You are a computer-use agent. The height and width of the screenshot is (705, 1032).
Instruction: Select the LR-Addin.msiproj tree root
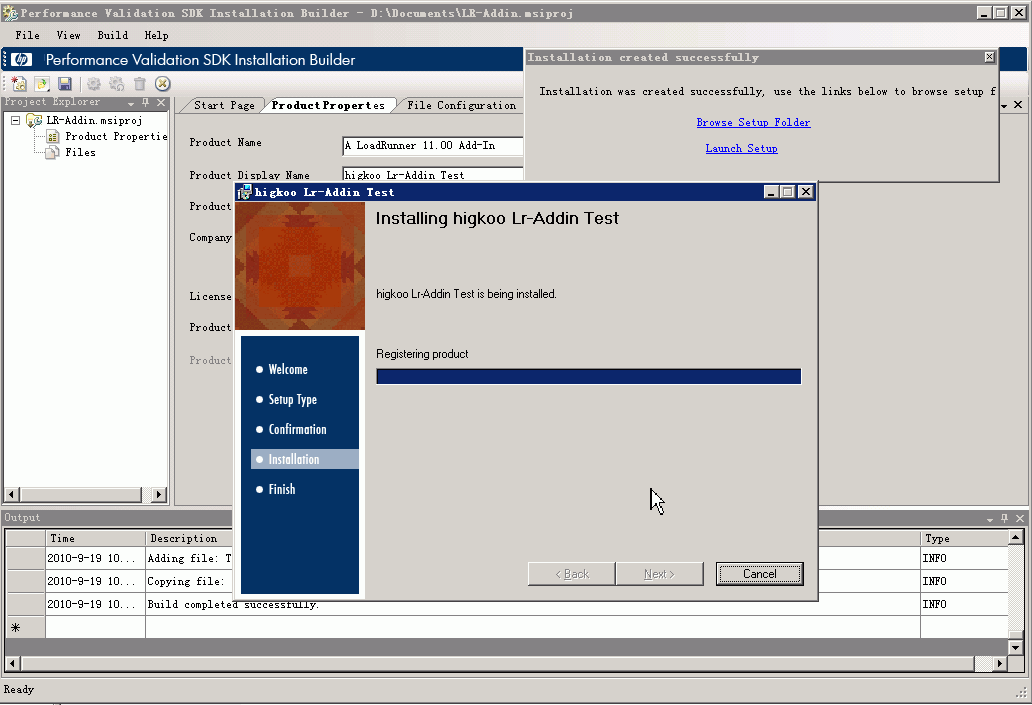94,120
